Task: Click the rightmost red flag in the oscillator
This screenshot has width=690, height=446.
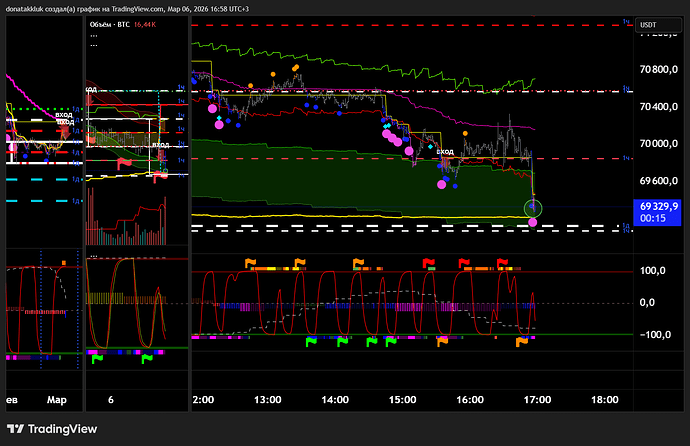Action: coord(497,263)
